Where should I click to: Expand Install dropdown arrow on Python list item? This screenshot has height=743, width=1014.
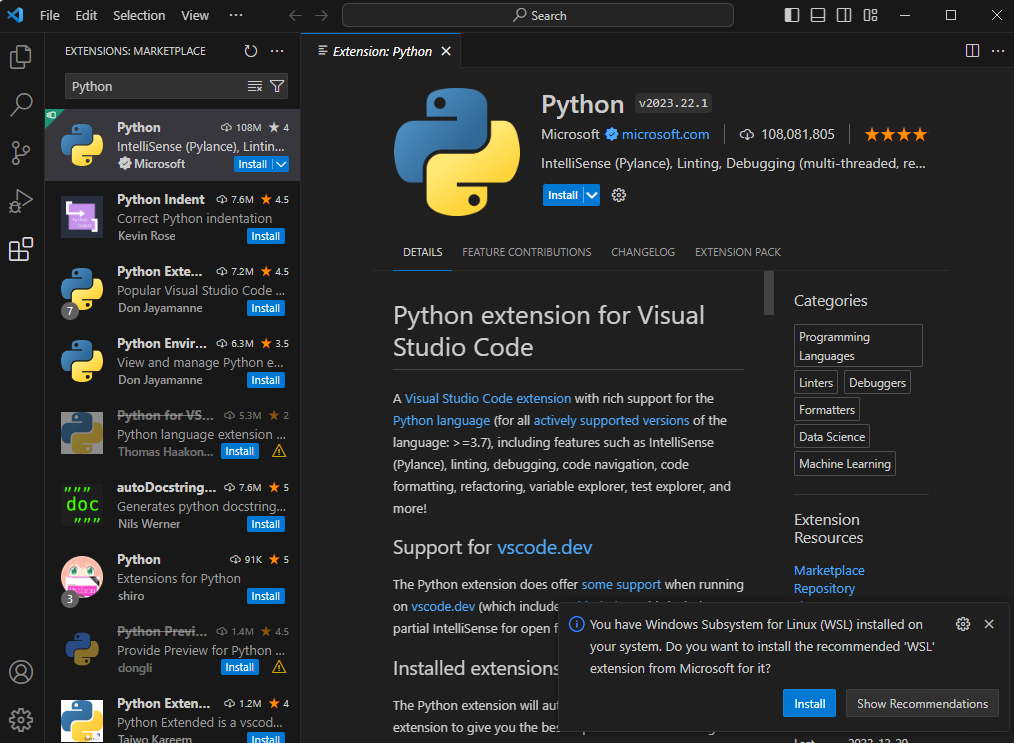click(281, 164)
